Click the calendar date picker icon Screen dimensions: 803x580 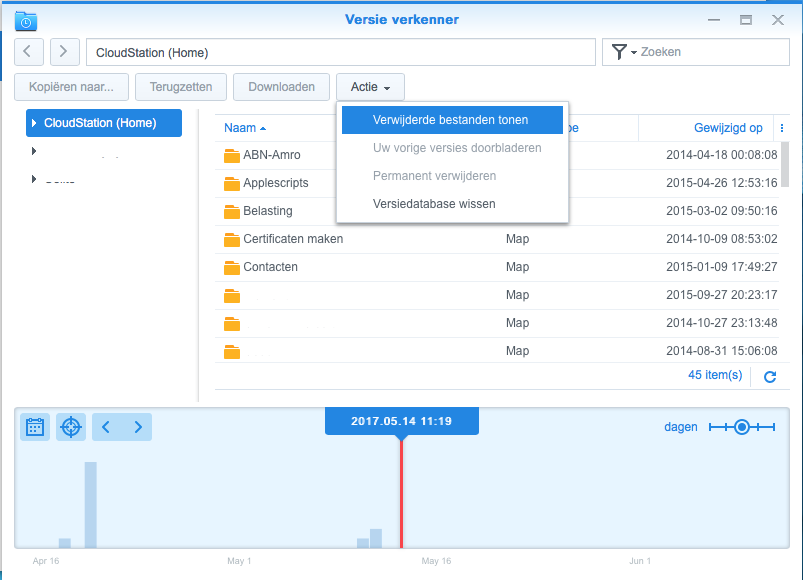(35, 427)
